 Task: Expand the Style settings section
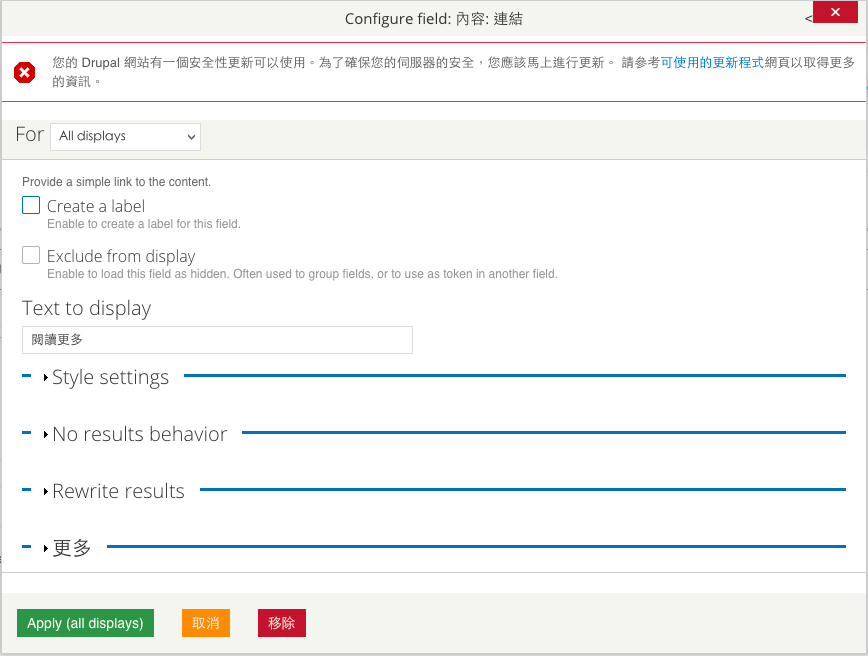(110, 378)
